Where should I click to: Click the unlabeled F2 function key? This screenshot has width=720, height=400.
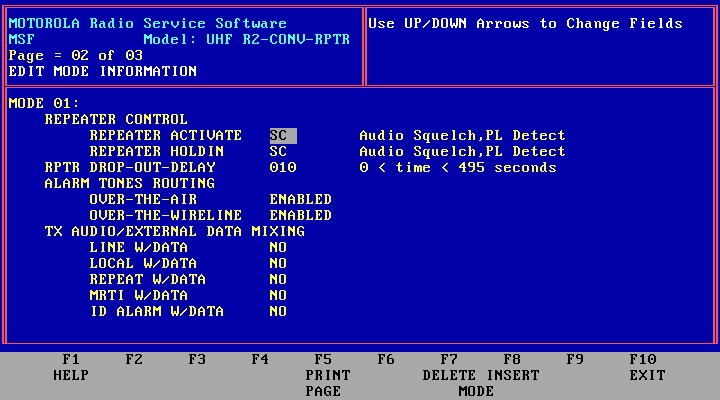(x=134, y=359)
